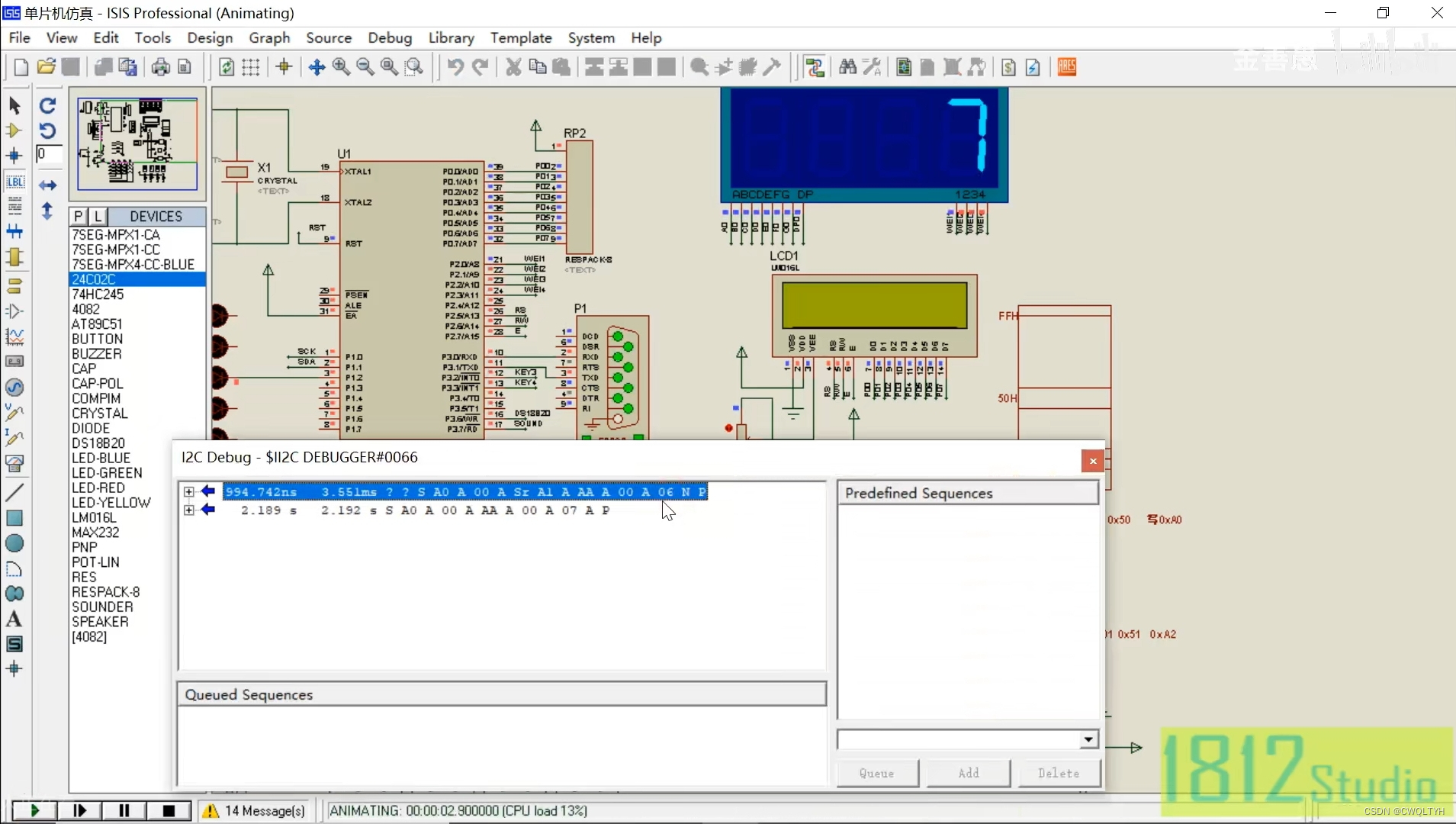Click the Zoom Out magnifier
Image resolution: width=1456 pixels, height=824 pixels.
pyautogui.click(x=365, y=67)
